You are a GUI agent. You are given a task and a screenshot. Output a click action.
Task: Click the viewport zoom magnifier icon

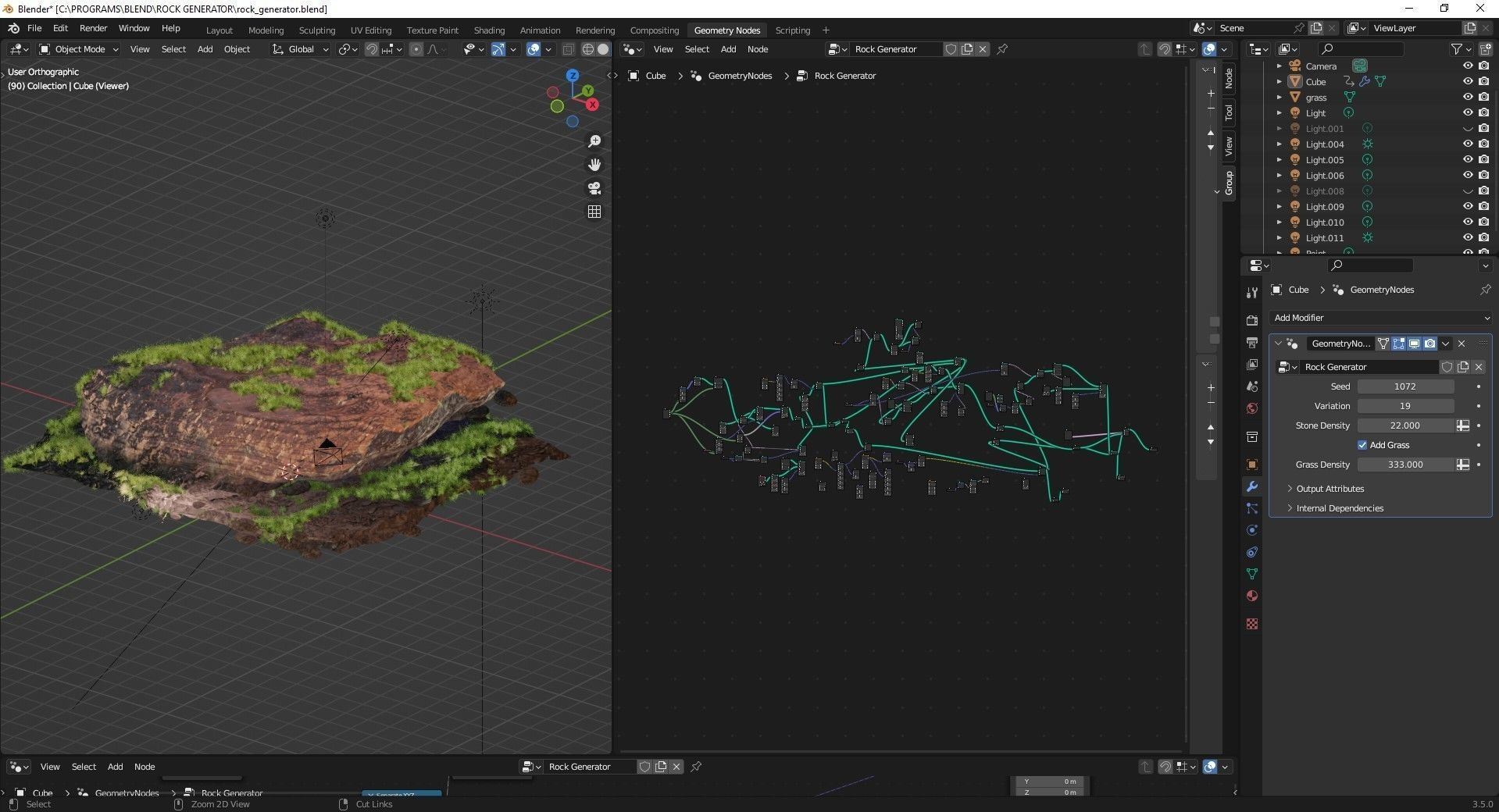coord(594,141)
